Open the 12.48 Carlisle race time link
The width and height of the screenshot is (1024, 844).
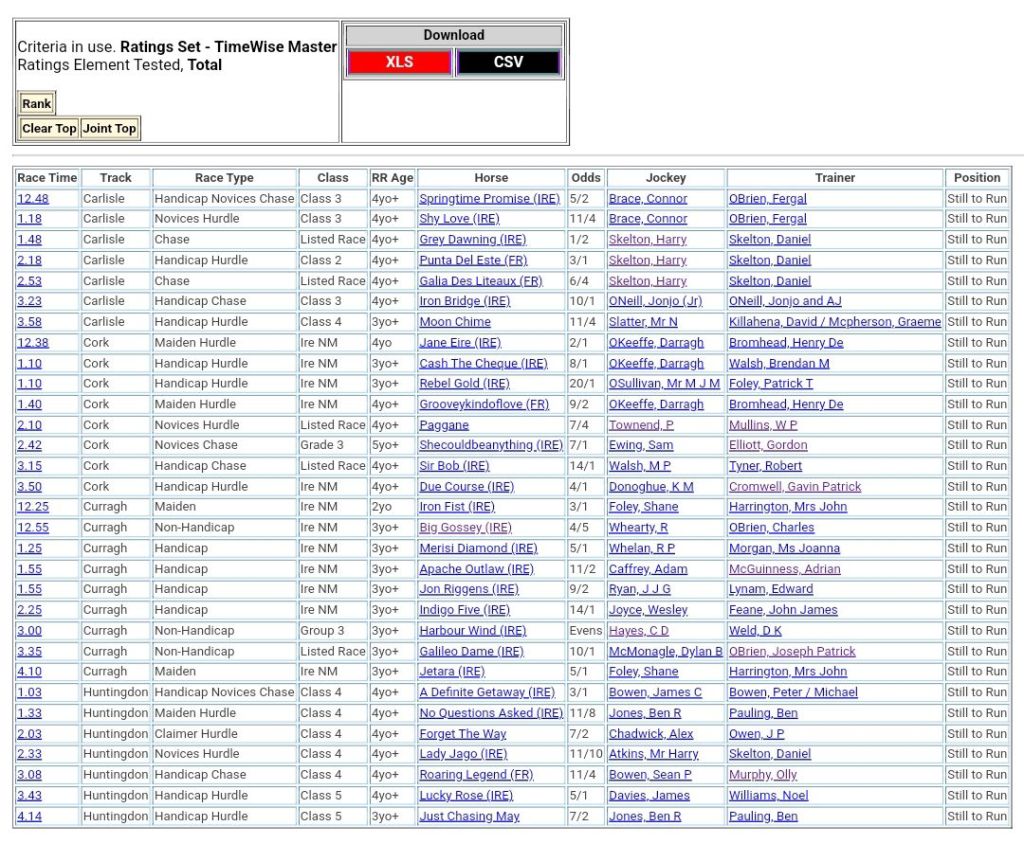pyautogui.click(x=33, y=199)
